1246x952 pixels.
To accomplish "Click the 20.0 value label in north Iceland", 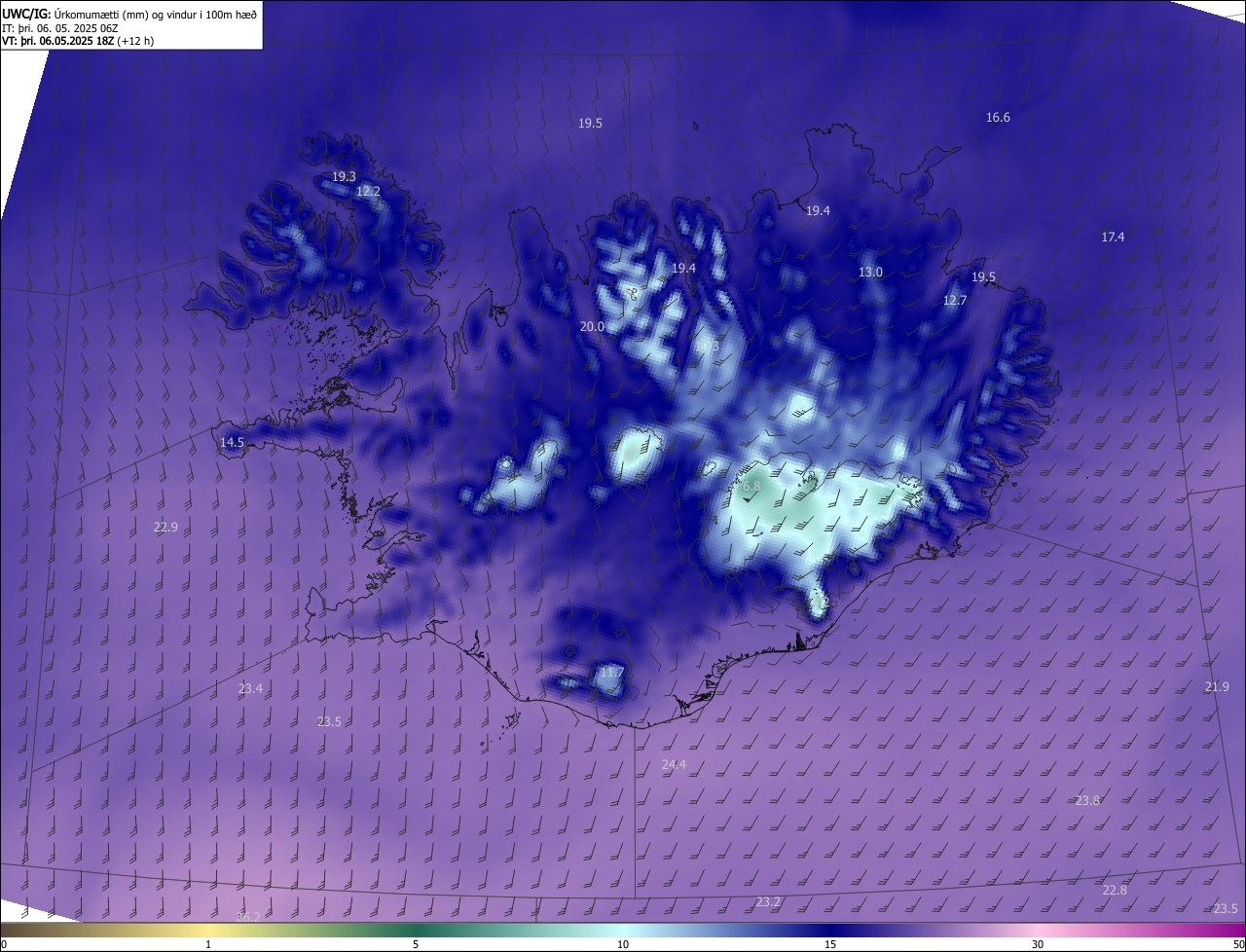I will coord(592,327).
